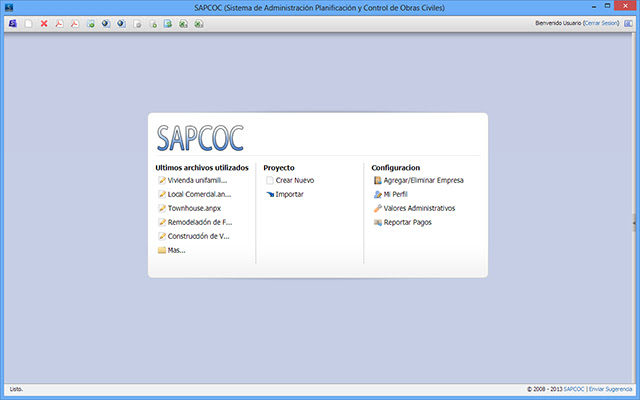Click the red X delete toolbar icon
This screenshot has height=400, width=640.
(x=44, y=24)
